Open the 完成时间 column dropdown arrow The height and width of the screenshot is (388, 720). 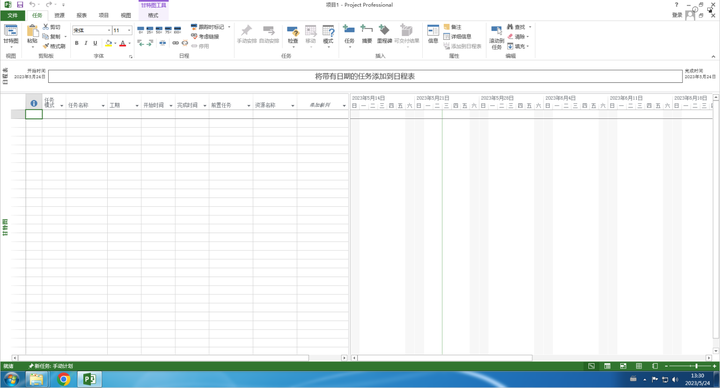pos(205,106)
